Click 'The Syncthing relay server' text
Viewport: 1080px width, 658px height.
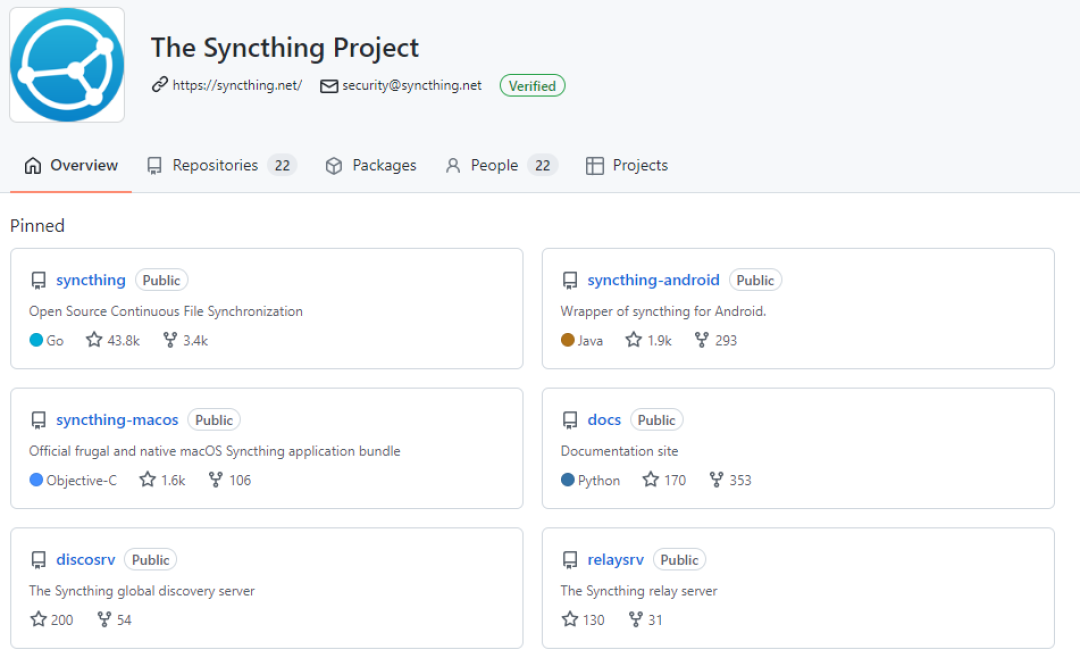(638, 591)
